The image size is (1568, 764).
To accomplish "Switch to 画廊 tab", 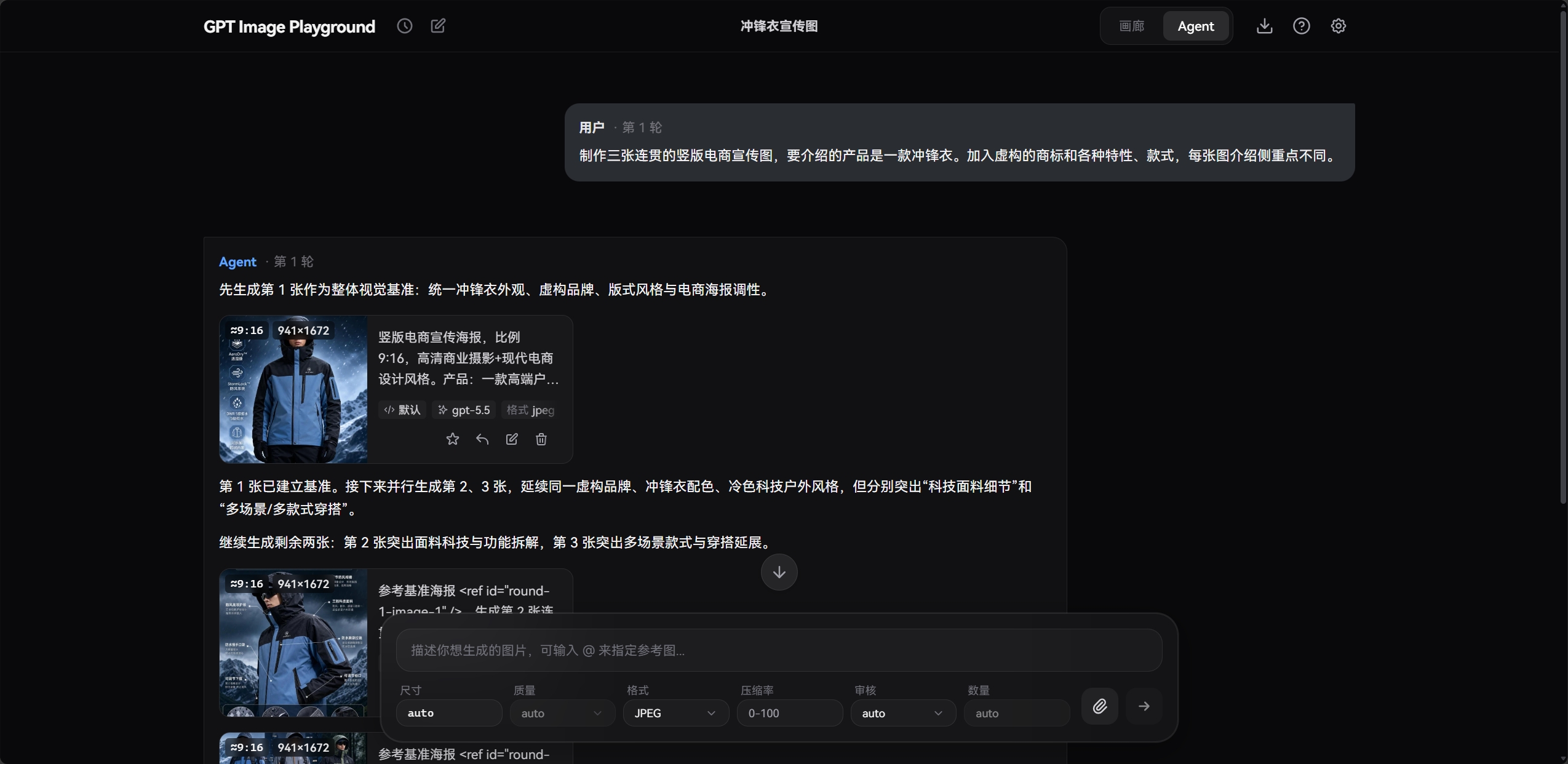I will 1132,26.
